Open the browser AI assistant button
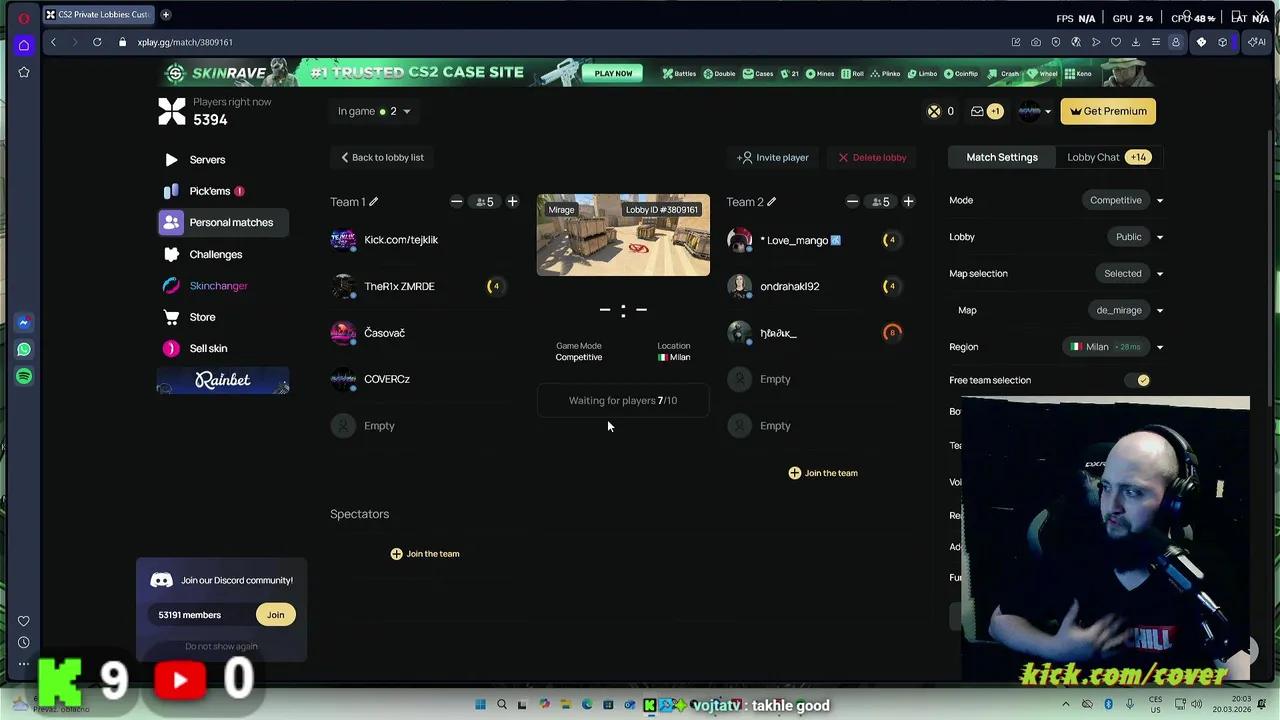This screenshot has height=720, width=1280. pos(1257,42)
